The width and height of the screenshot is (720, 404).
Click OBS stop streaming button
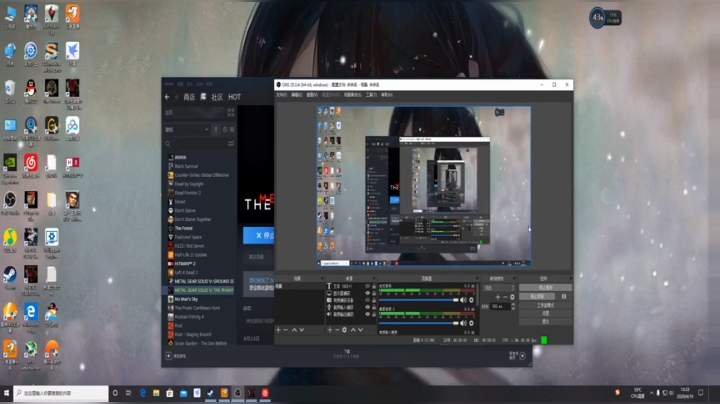coord(546,287)
